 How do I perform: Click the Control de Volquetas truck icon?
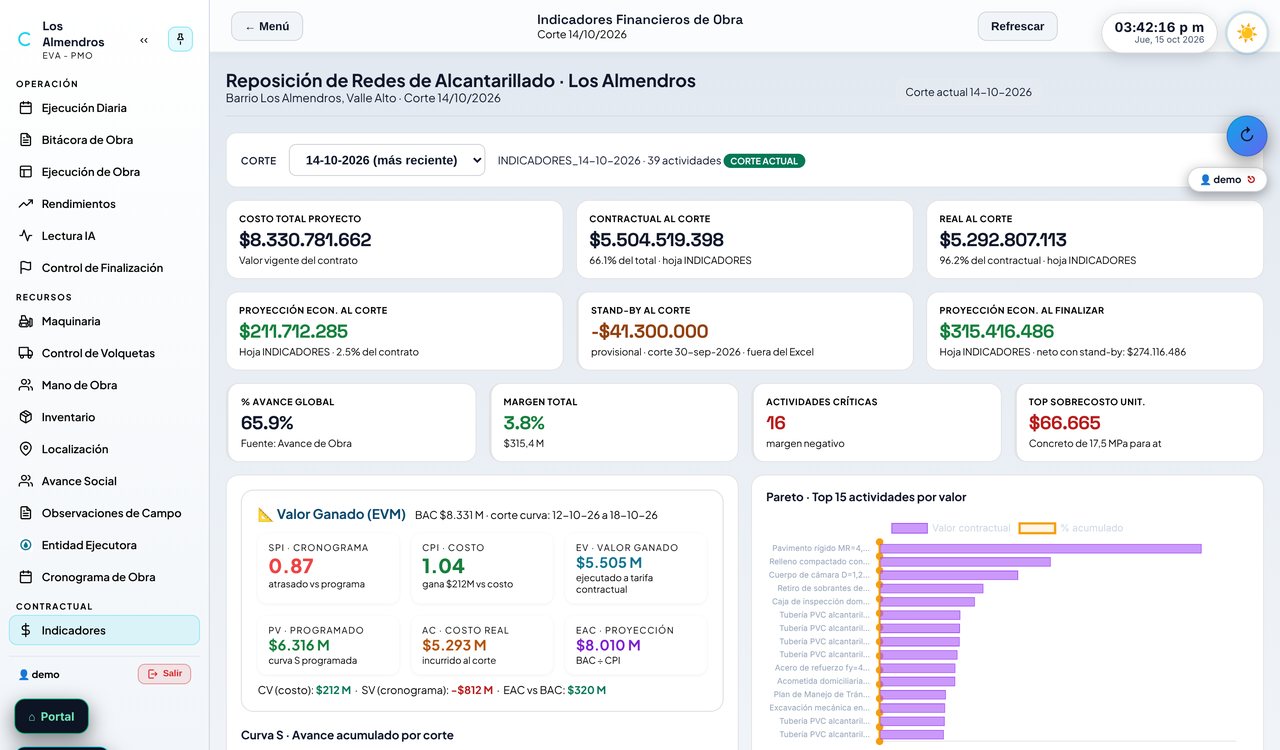26,353
